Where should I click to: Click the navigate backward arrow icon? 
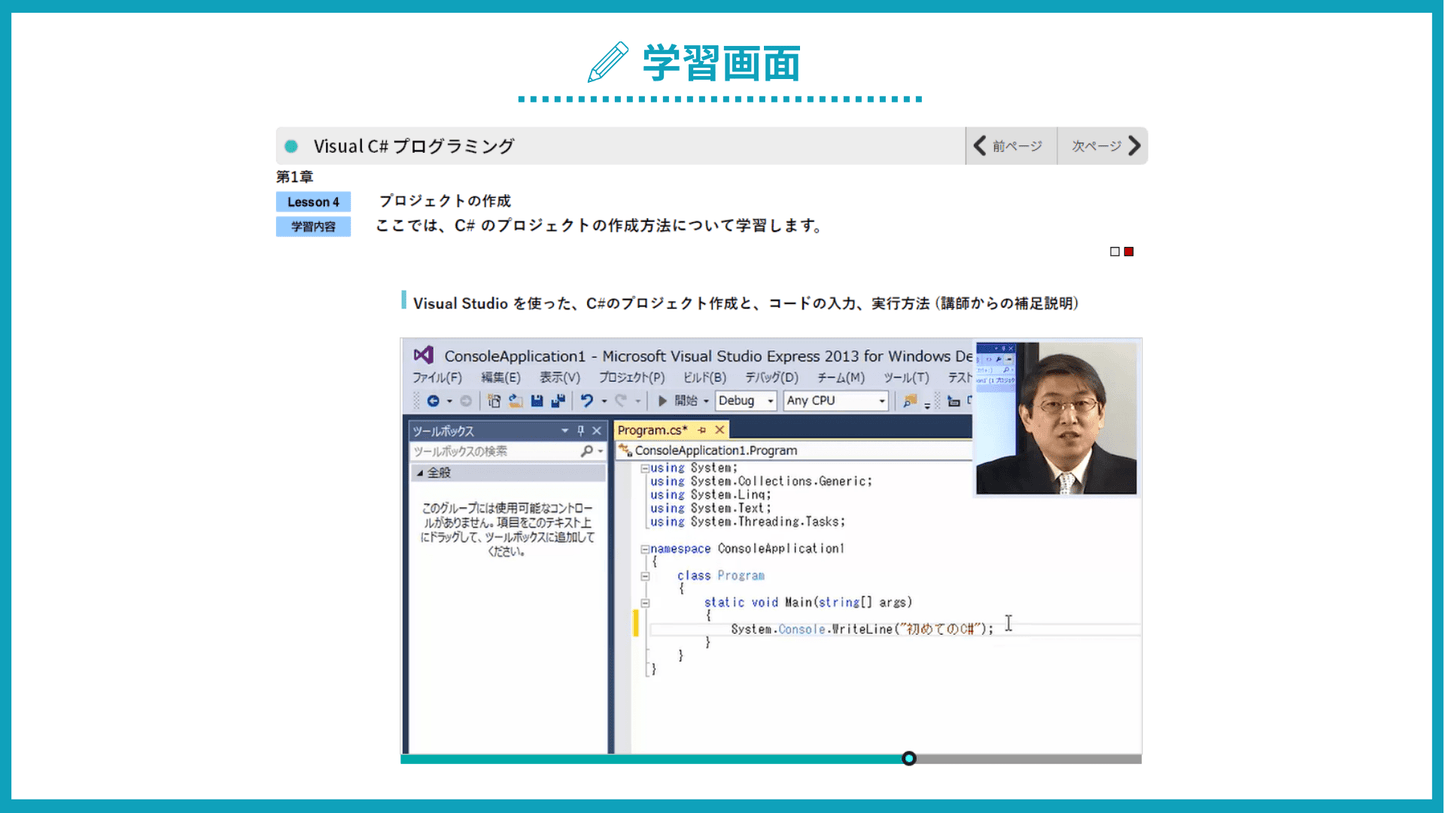point(433,401)
